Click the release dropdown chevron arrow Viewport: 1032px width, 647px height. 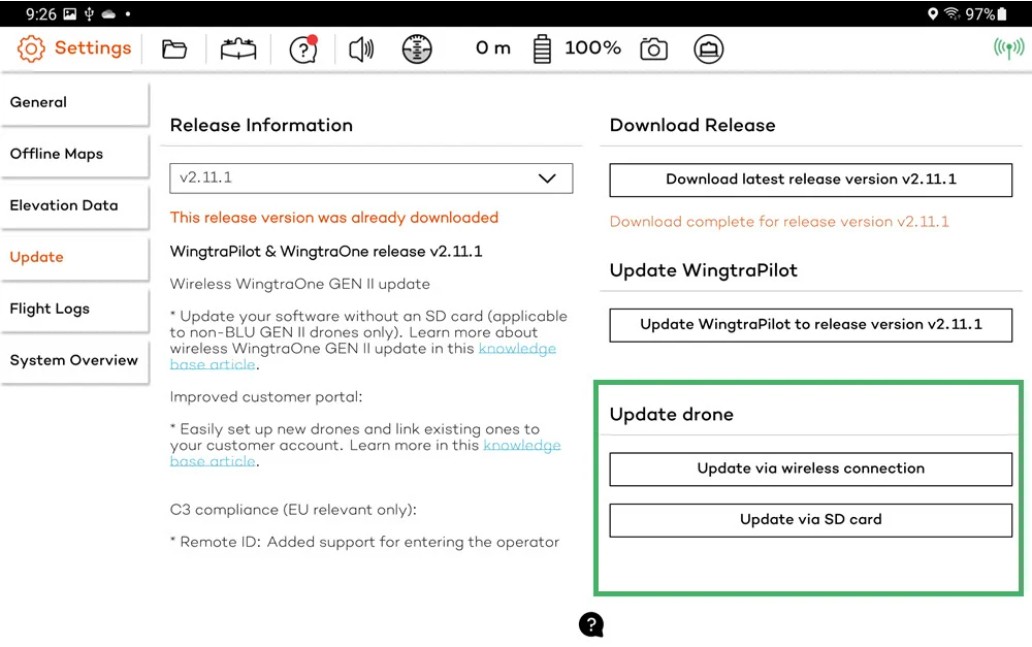(x=547, y=178)
